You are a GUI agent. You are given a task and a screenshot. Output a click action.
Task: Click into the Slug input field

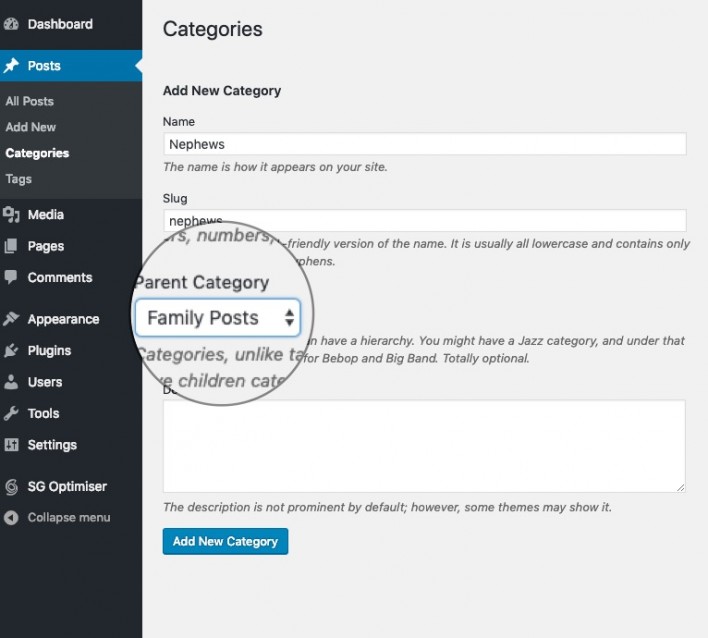(x=425, y=220)
